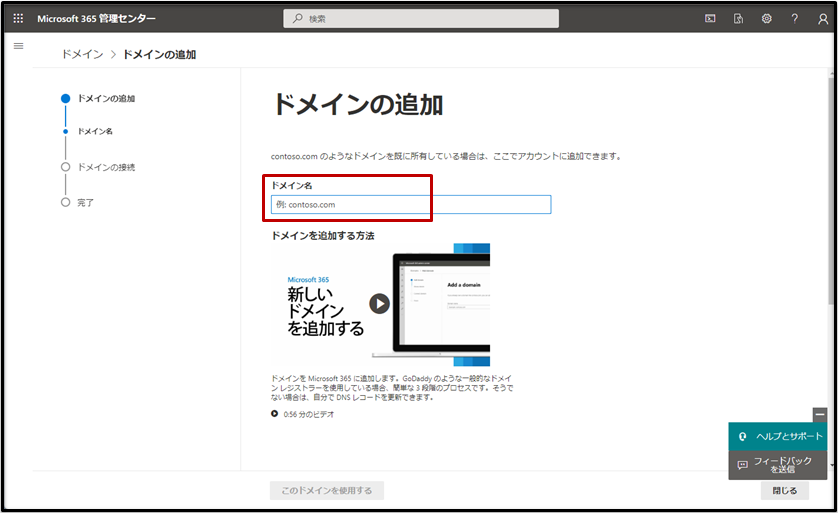Select ドメインの接続 step in wizard

(98, 167)
